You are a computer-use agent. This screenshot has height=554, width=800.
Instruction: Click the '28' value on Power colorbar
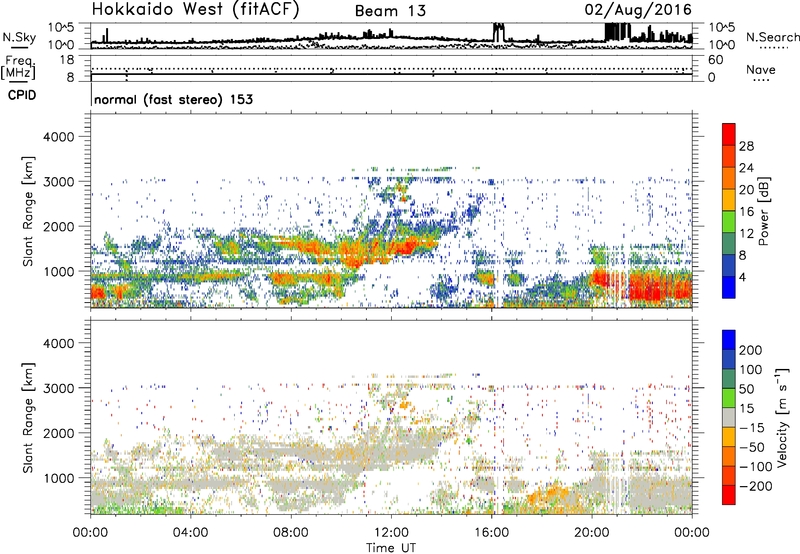pos(746,146)
